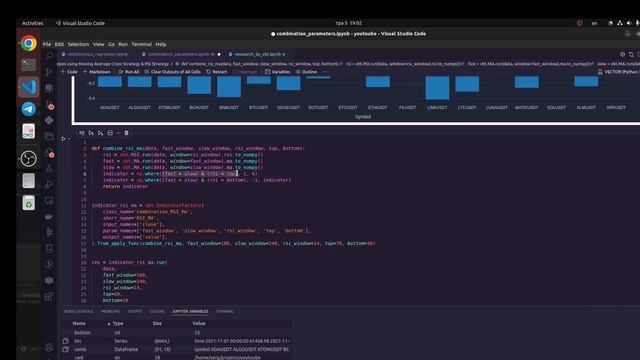
Task: Open the 'en' keyboard layout indicator
Action: [x=594, y=23]
